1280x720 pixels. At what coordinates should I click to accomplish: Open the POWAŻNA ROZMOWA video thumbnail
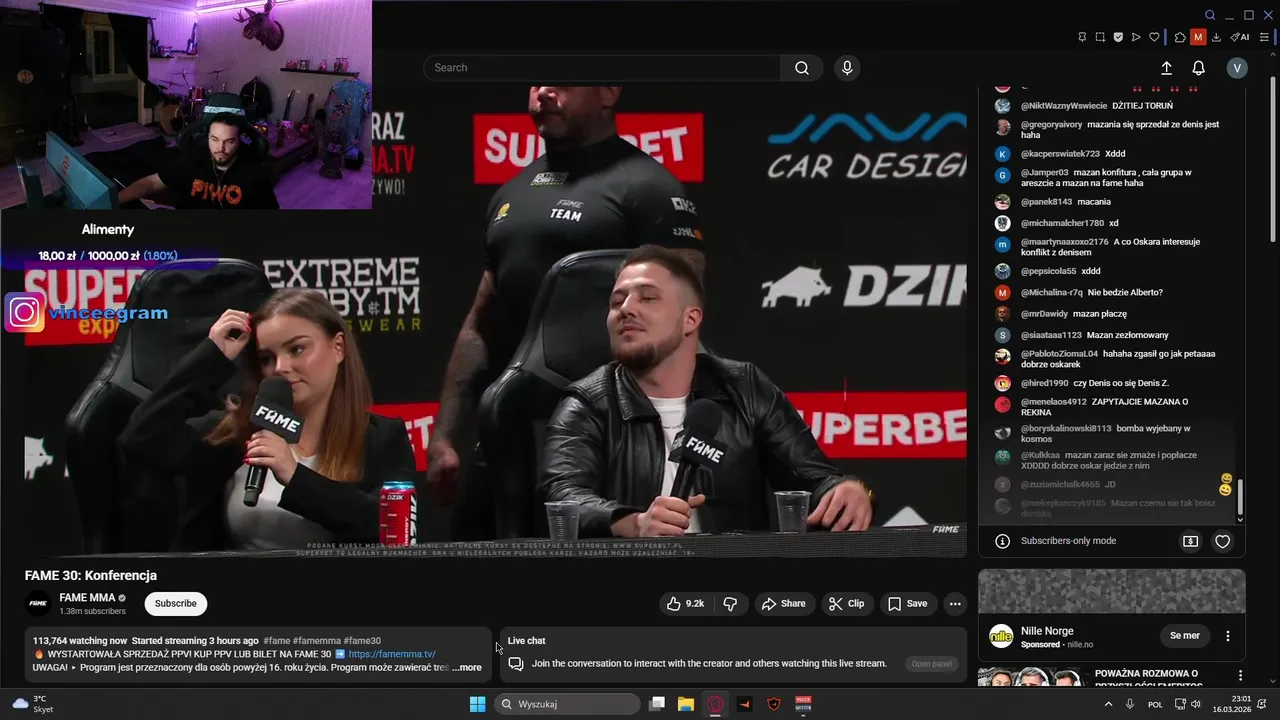(x=1032, y=678)
